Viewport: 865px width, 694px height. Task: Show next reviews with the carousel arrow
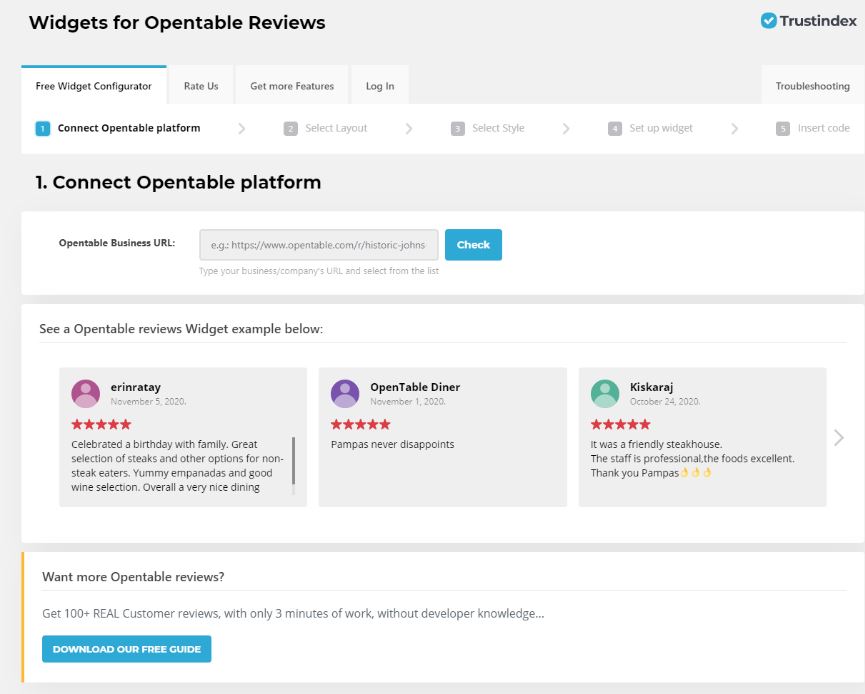pyautogui.click(x=839, y=437)
